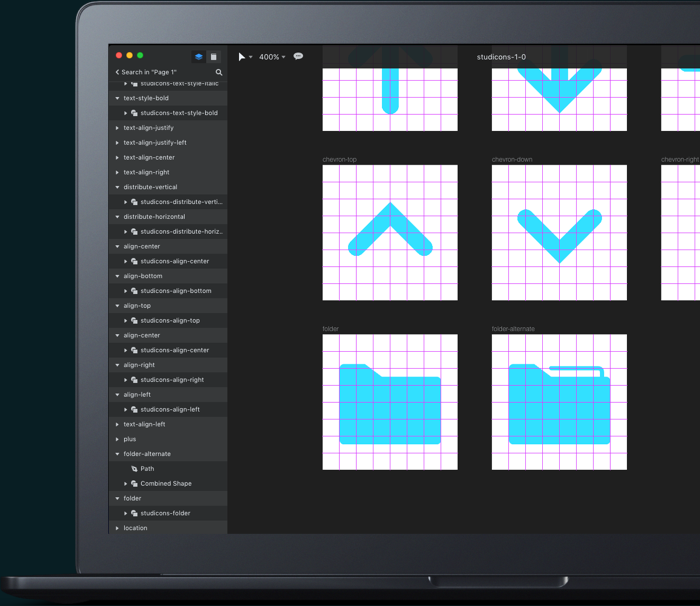Image resolution: width=700 pixels, height=606 pixels.
Task: Select the folder-alternate layer row
Action: pos(168,454)
